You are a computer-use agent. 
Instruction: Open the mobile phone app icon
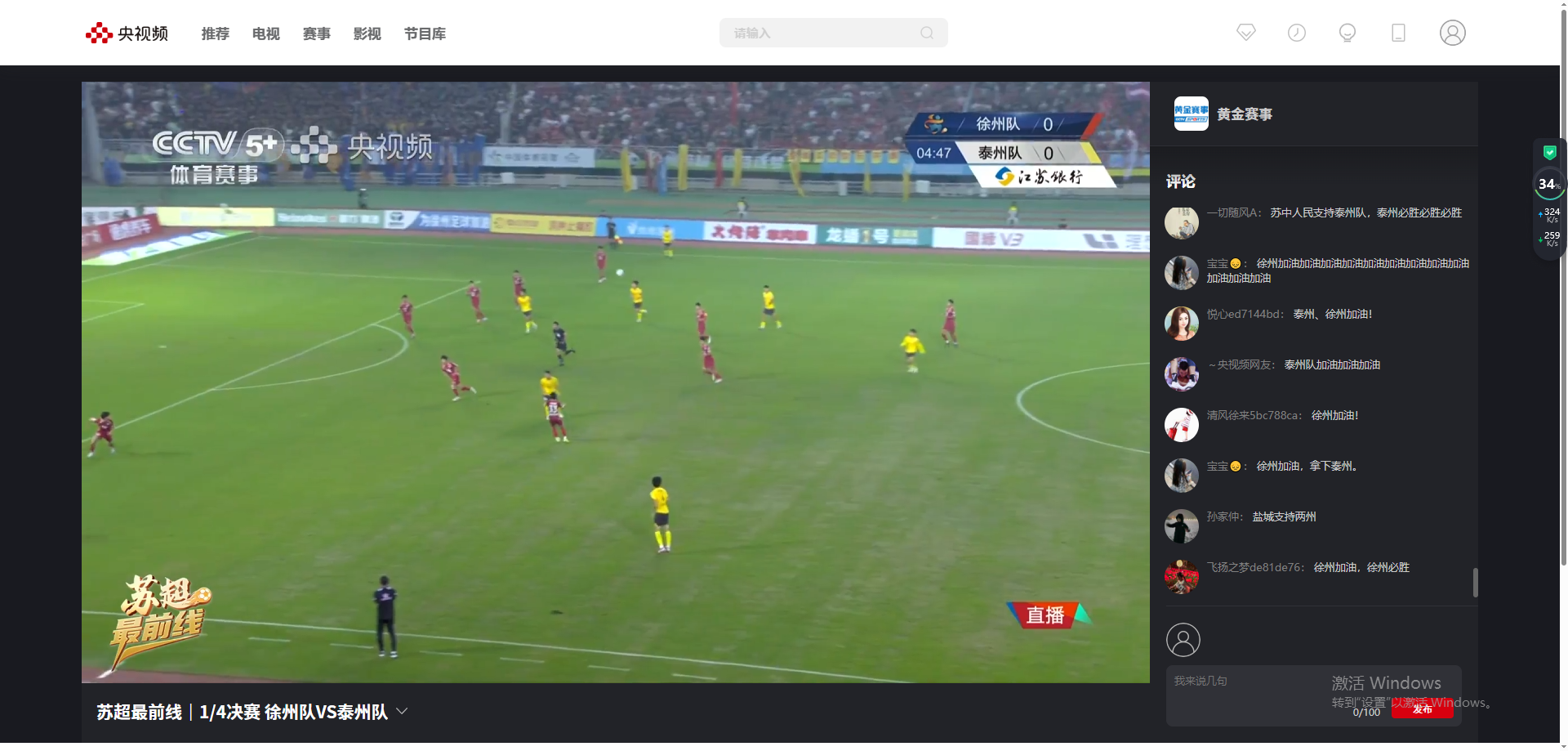[1398, 33]
